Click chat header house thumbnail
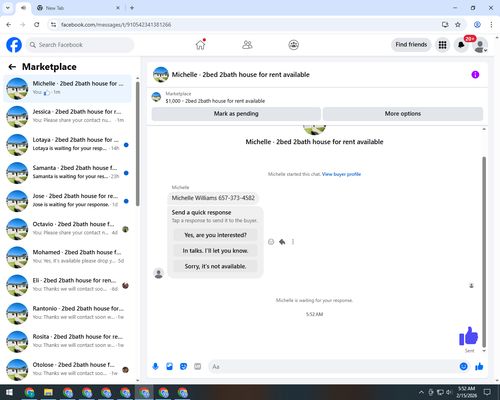 click(161, 75)
